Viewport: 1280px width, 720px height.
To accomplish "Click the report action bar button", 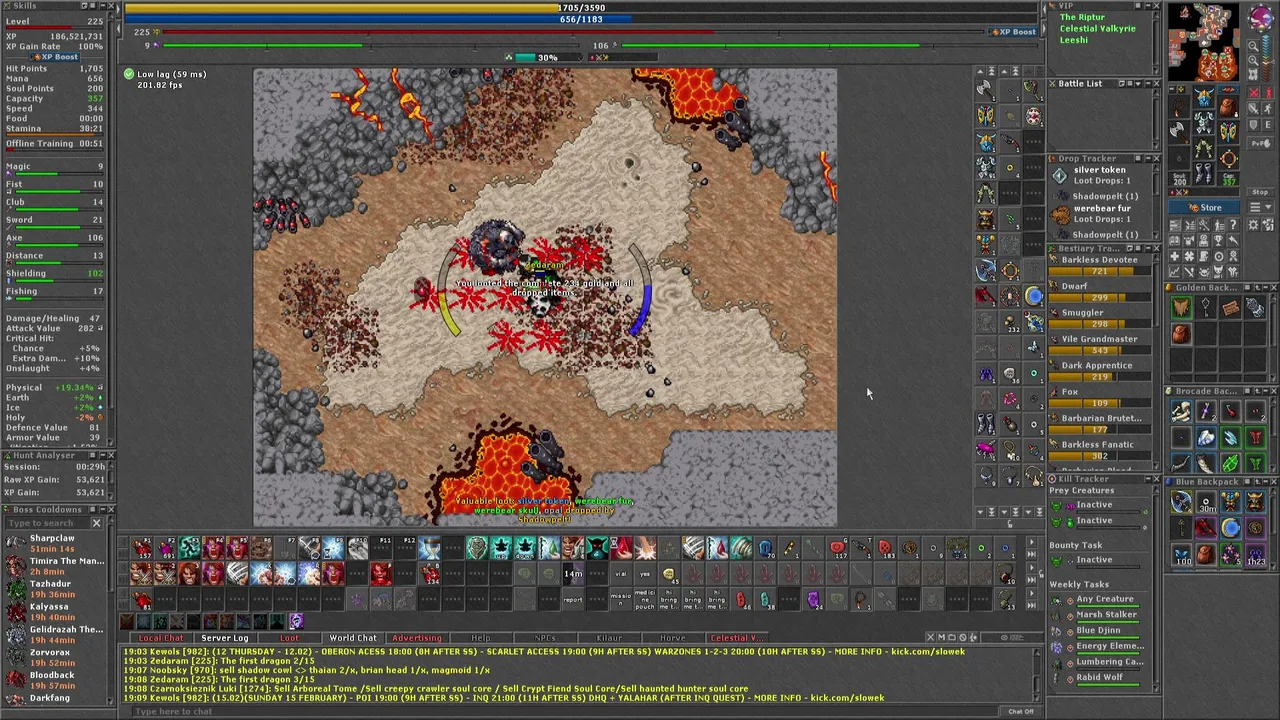I will coord(573,599).
